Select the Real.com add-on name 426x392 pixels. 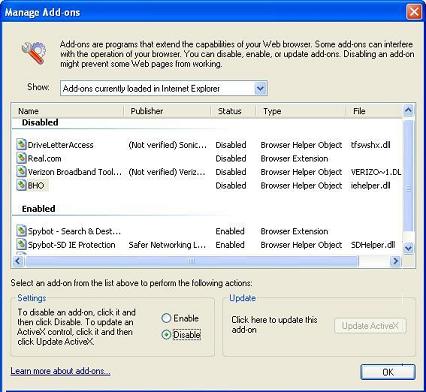[44, 158]
